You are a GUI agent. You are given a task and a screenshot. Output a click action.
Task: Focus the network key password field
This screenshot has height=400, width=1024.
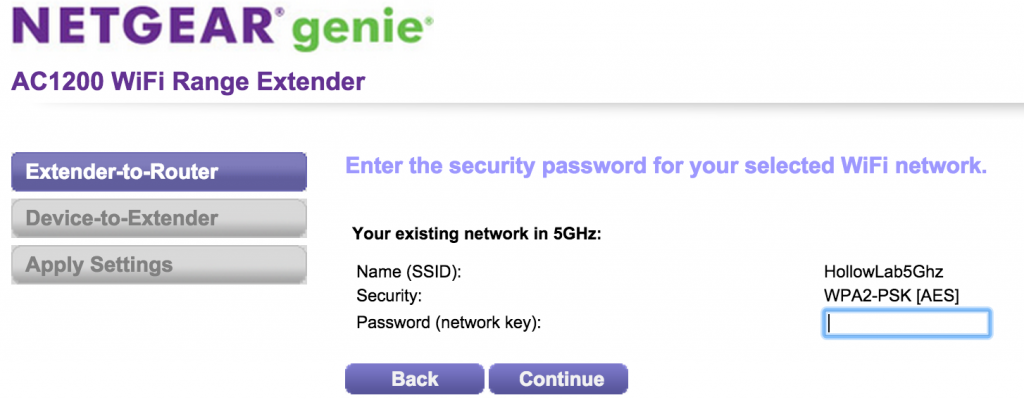coord(906,323)
